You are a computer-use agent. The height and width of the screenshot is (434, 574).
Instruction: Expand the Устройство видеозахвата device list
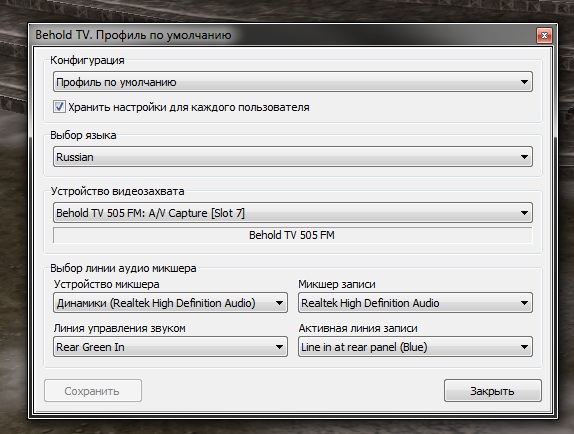292,213
